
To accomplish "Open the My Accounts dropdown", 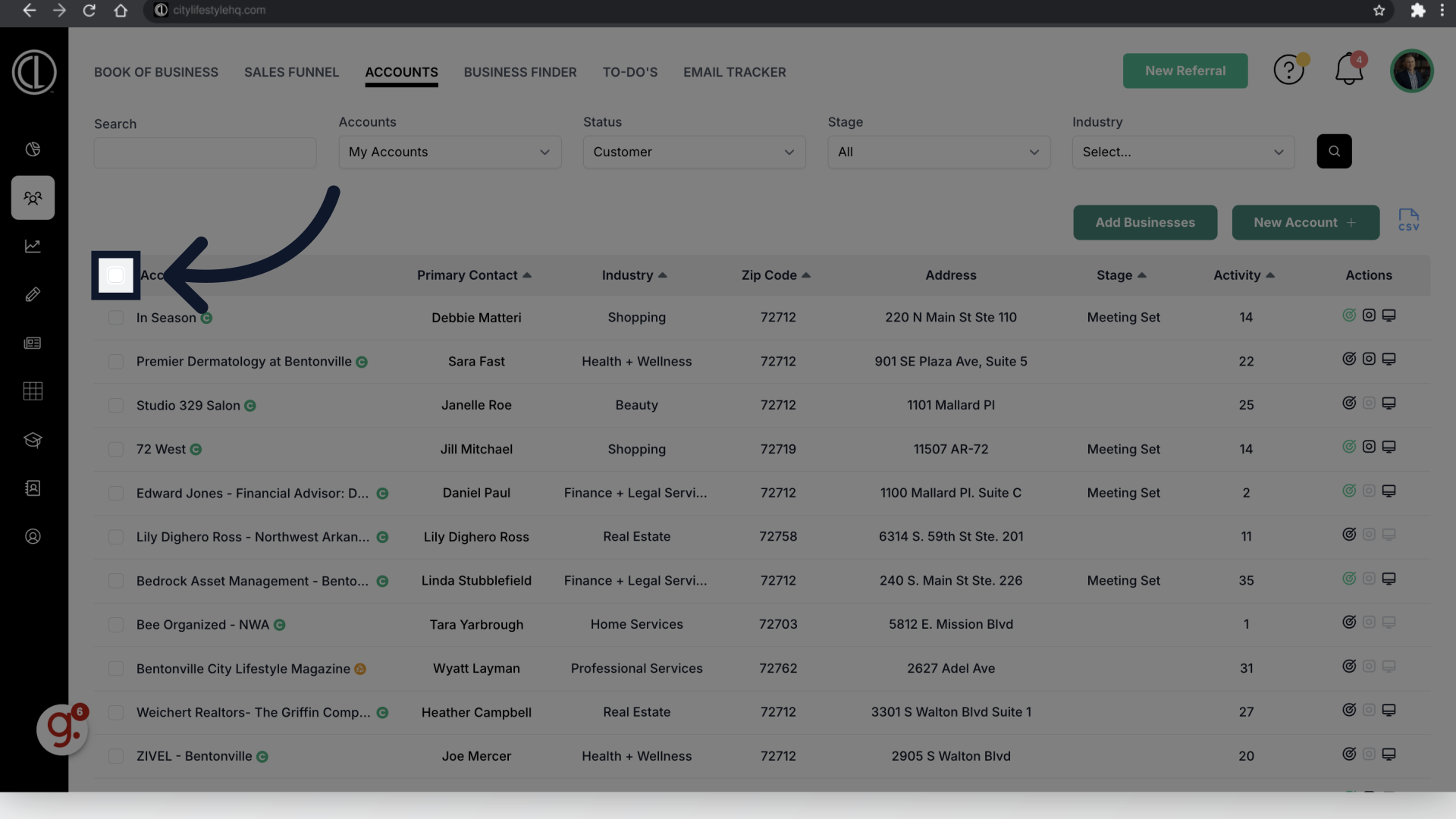I will coord(450,152).
